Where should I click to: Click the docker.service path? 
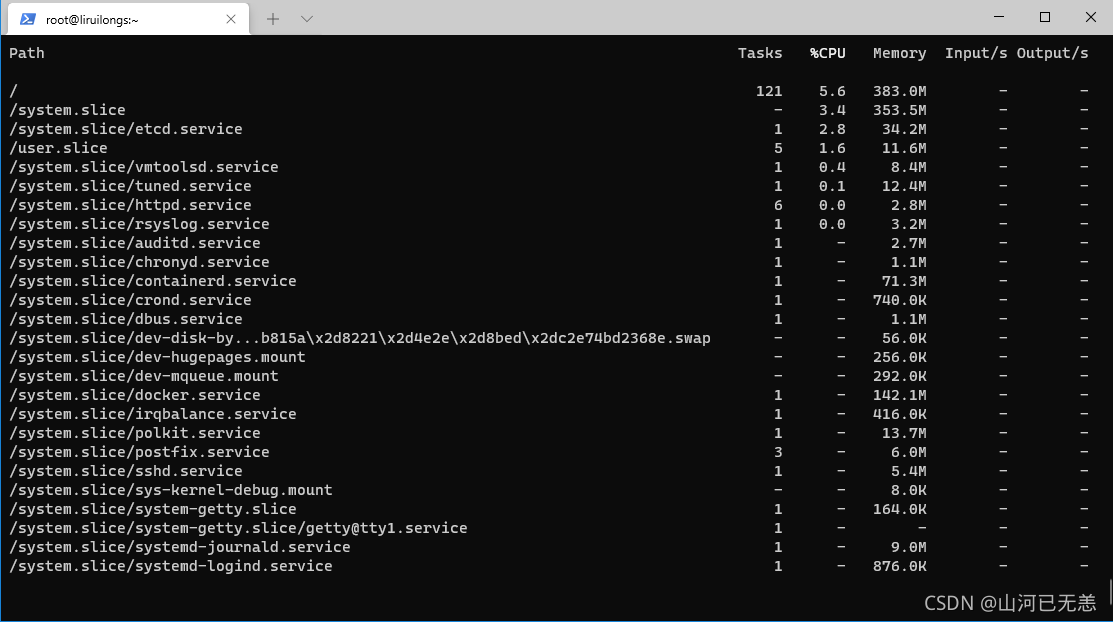click(x=135, y=395)
